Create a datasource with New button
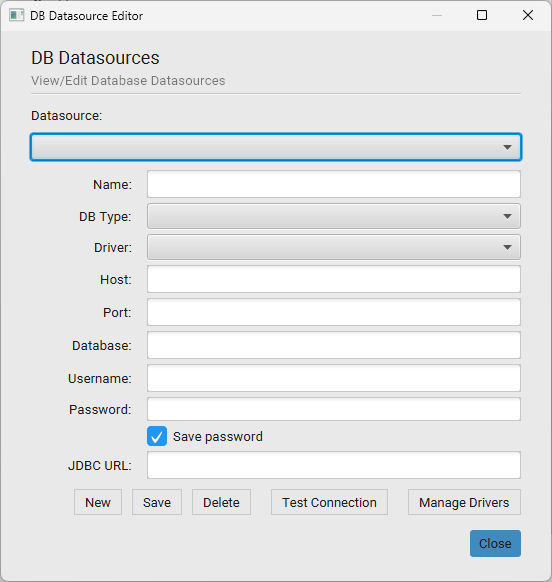The width and height of the screenshot is (552, 582). [98, 502]
